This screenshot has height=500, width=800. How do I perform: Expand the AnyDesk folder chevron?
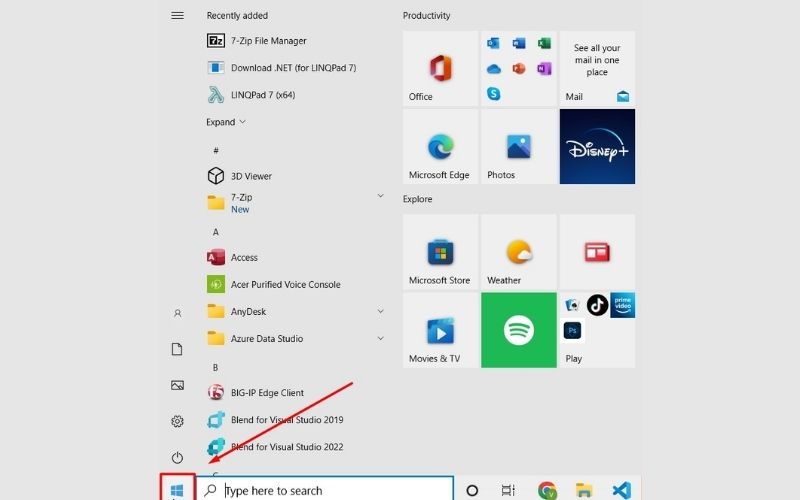[380, 311]
